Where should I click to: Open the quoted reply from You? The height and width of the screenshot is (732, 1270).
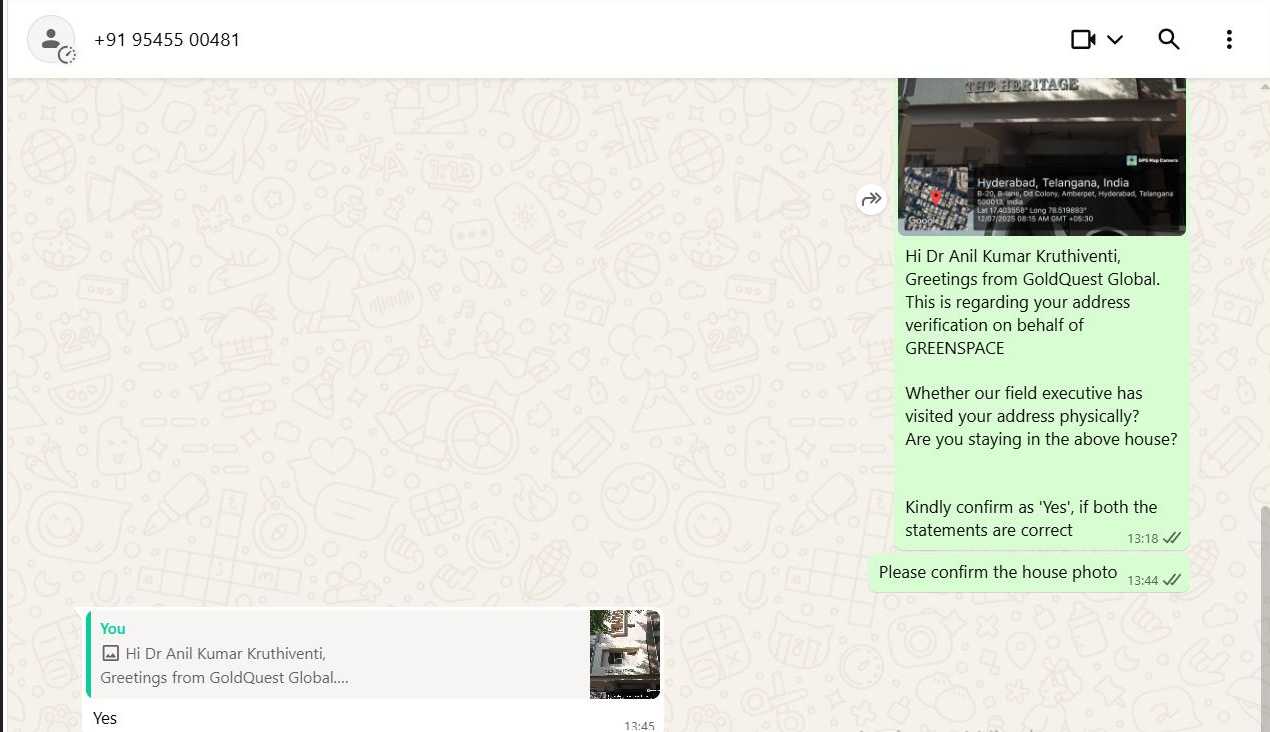372,654
